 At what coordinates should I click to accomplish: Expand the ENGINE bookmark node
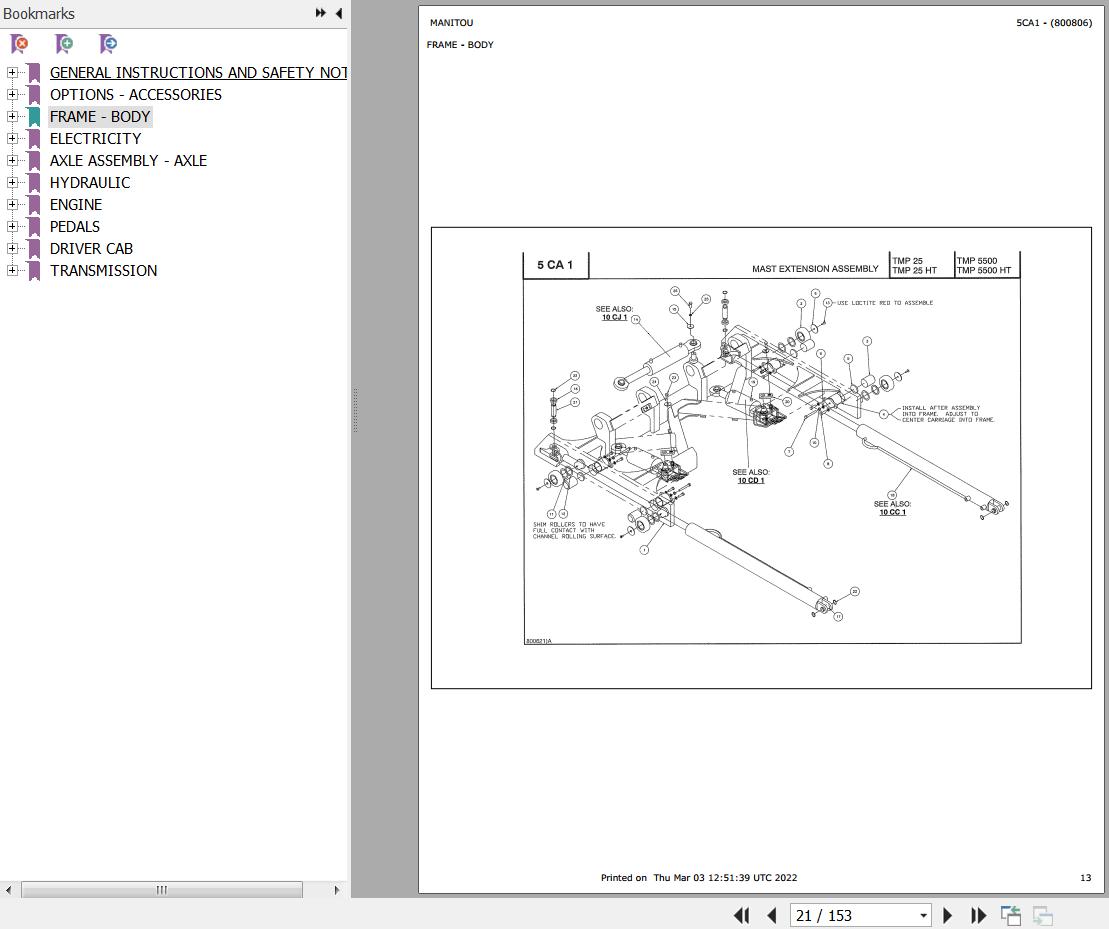pos(12,204)
